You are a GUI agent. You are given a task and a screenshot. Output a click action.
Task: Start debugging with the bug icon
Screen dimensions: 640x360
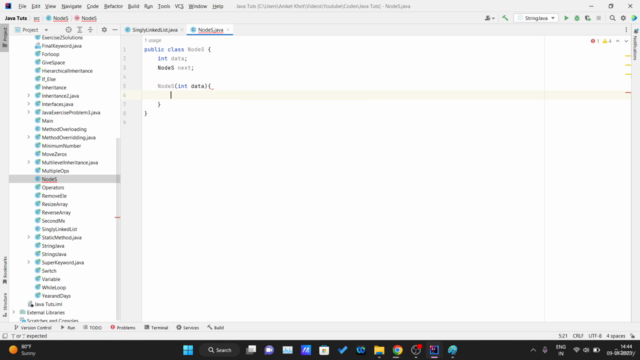click(577, 18)
